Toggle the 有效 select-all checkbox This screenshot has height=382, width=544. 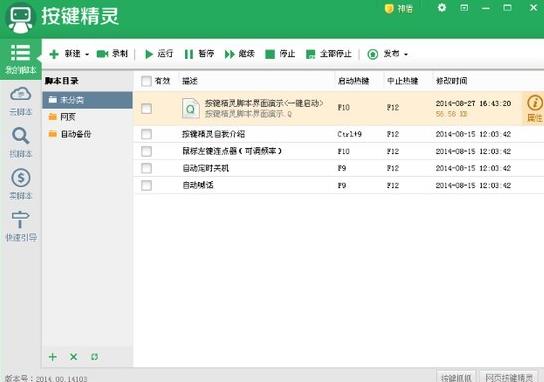(146, 81)
